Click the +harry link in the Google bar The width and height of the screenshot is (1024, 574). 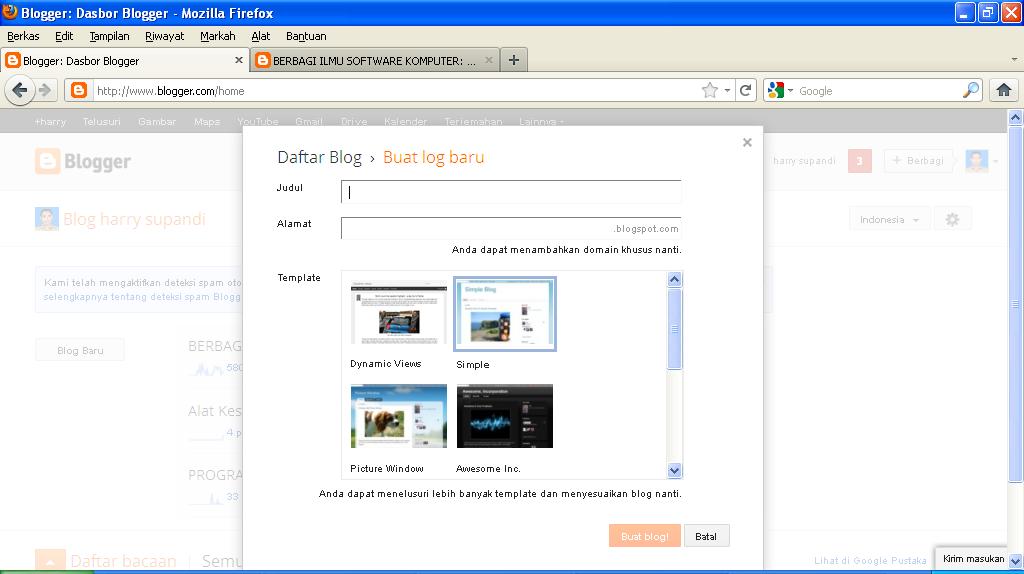50,121
